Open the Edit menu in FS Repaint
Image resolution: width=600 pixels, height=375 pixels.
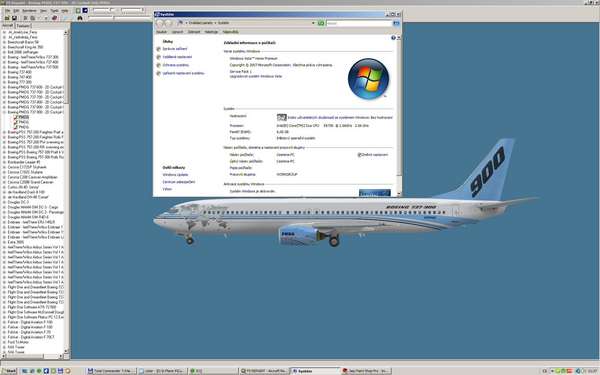16,10
